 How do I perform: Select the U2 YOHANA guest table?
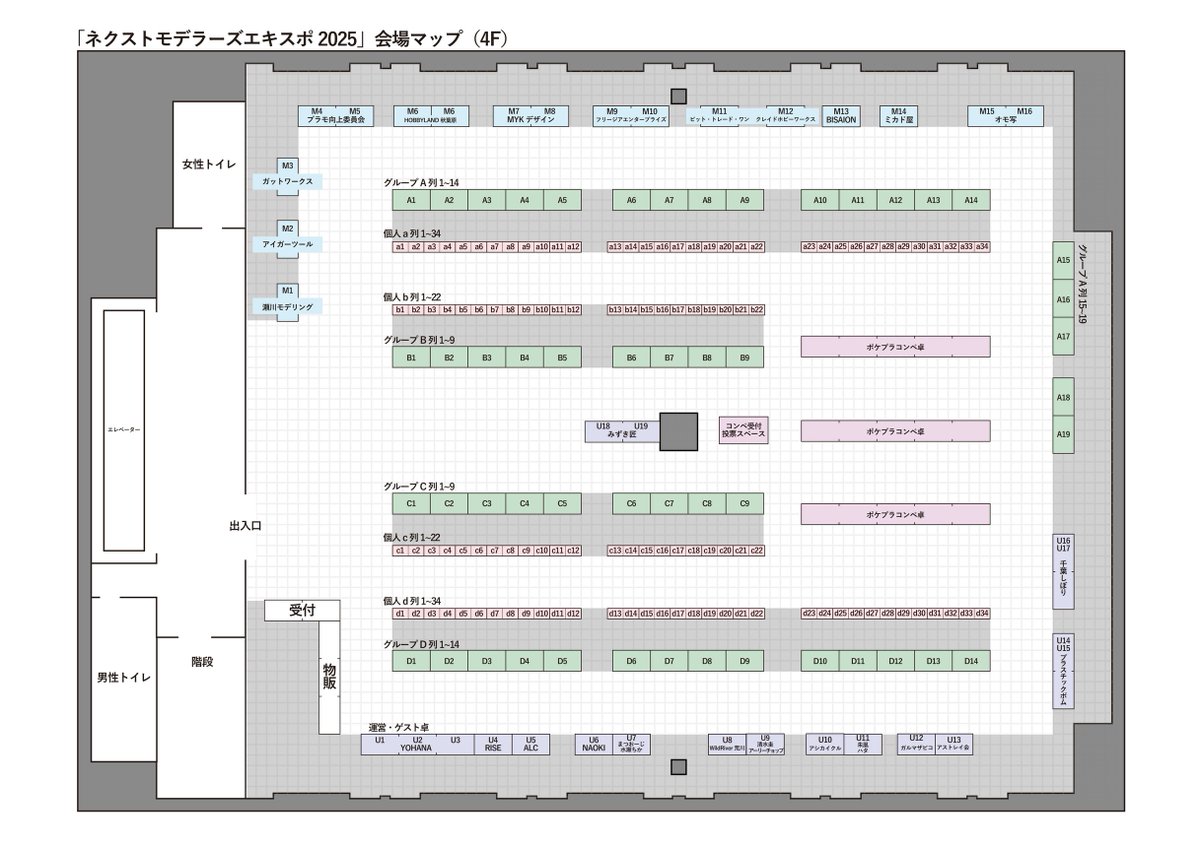click(x=418, y=744)
